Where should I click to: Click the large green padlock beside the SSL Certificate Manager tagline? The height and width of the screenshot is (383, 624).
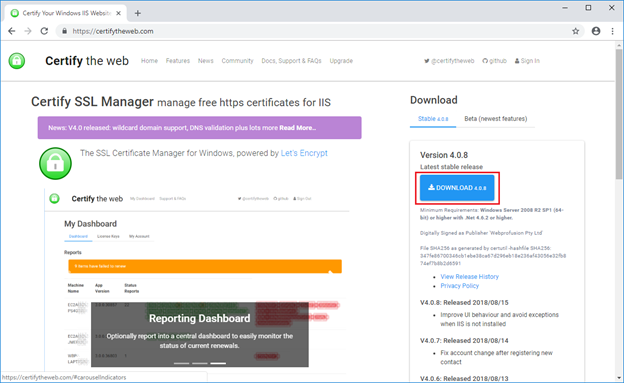tap(55, 163)
